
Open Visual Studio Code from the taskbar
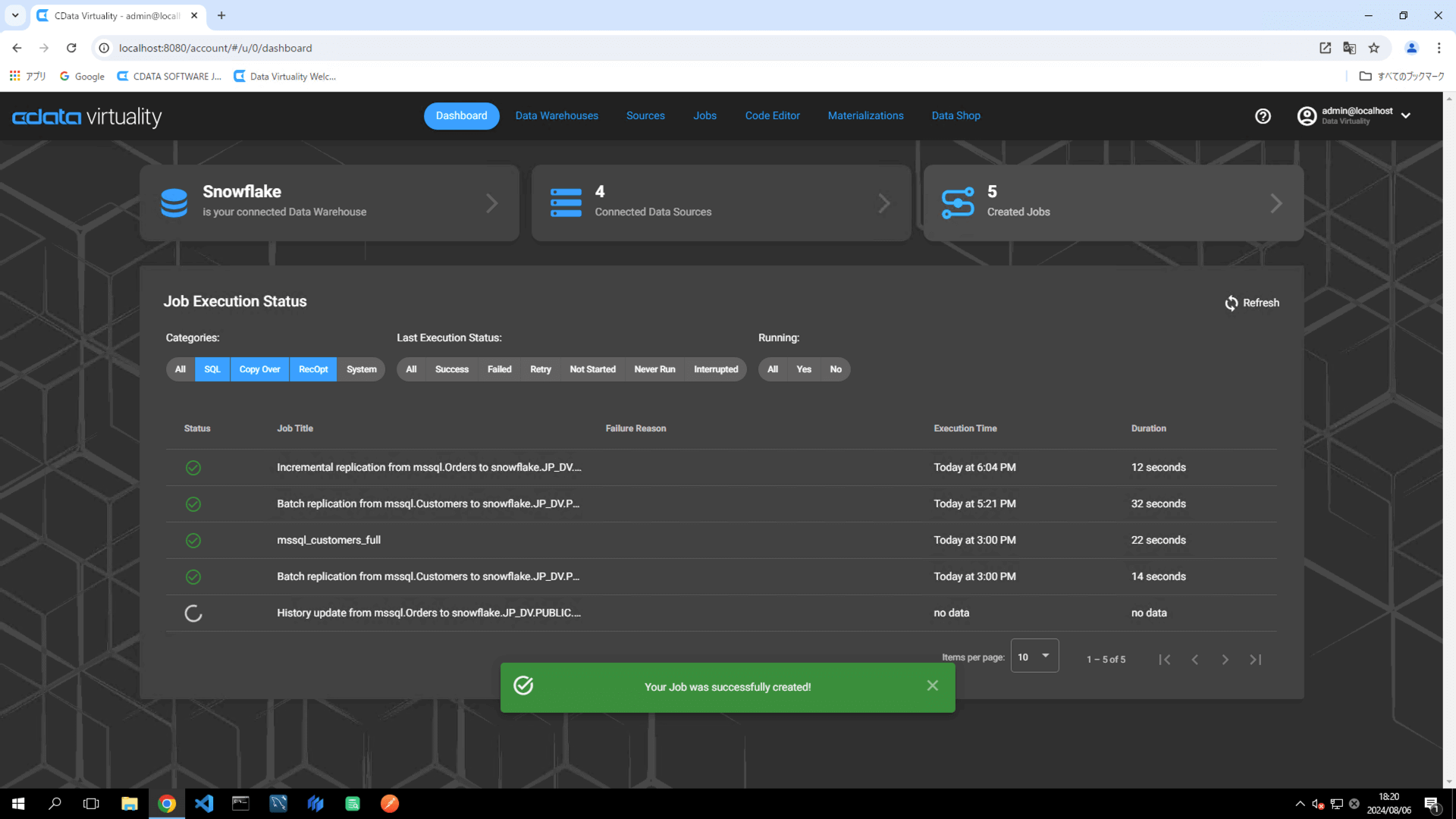[x=204, y=804]
